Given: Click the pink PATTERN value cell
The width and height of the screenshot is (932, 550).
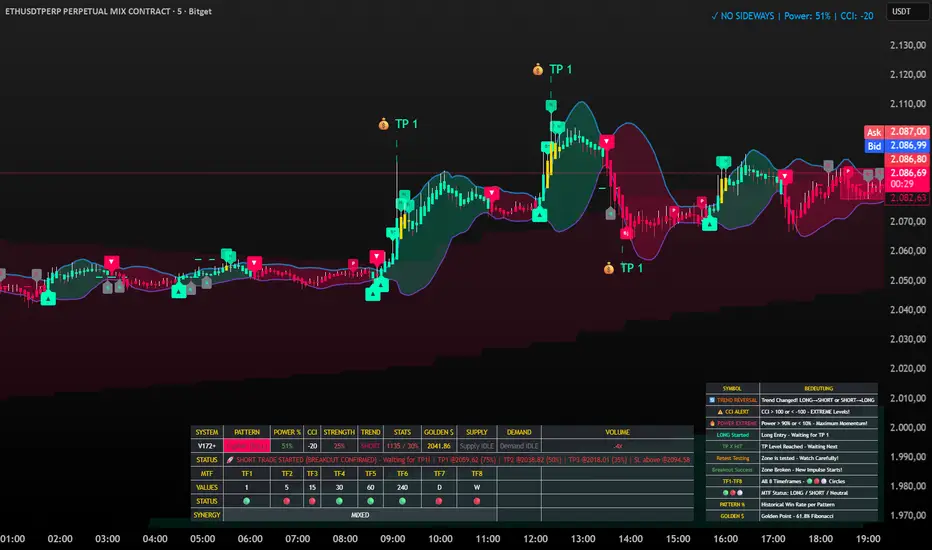Looking at the screenshot, I should pyautogui.click(x=246, y=445).
